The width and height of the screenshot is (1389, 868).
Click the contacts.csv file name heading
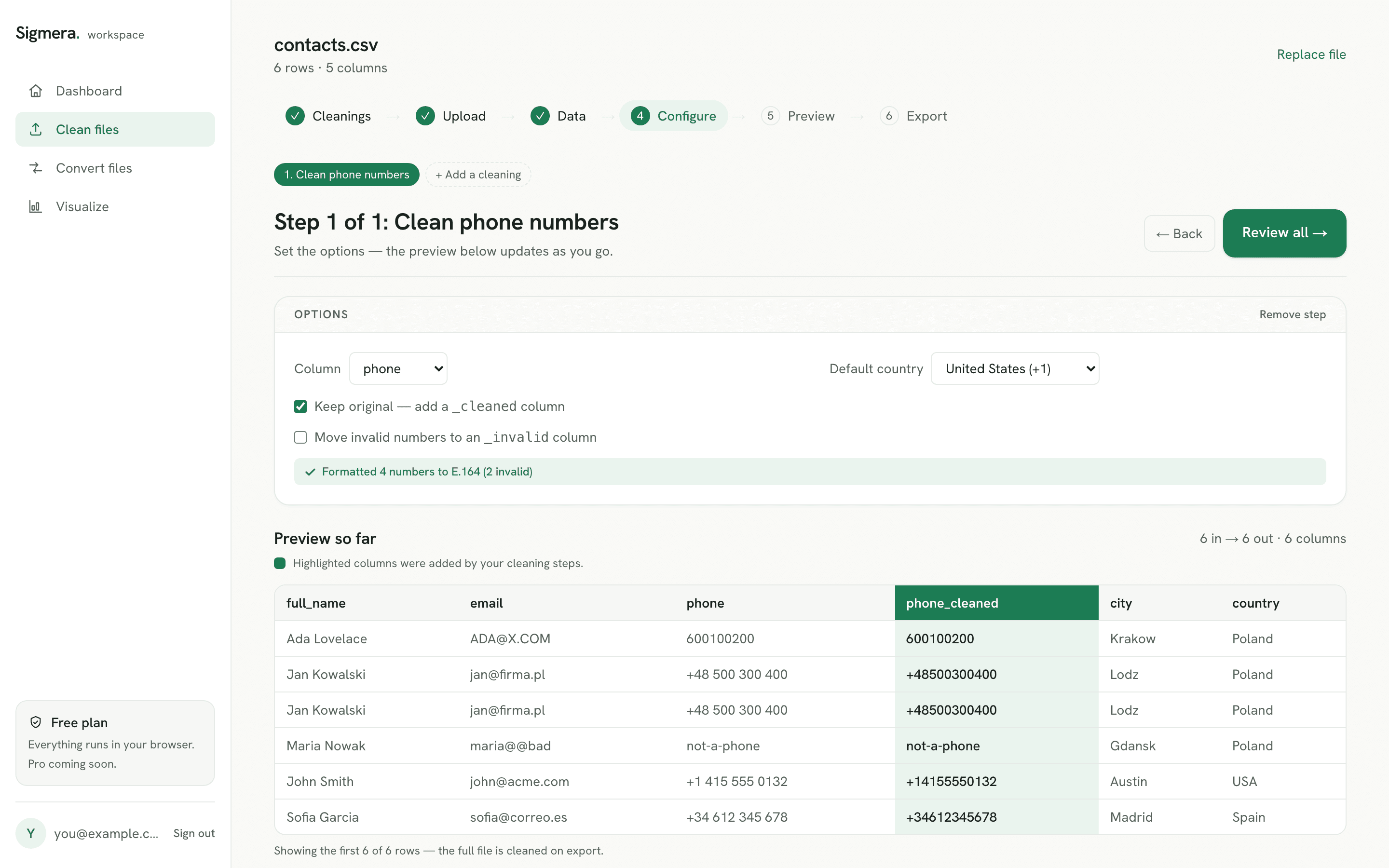click(x=326, y=45)
